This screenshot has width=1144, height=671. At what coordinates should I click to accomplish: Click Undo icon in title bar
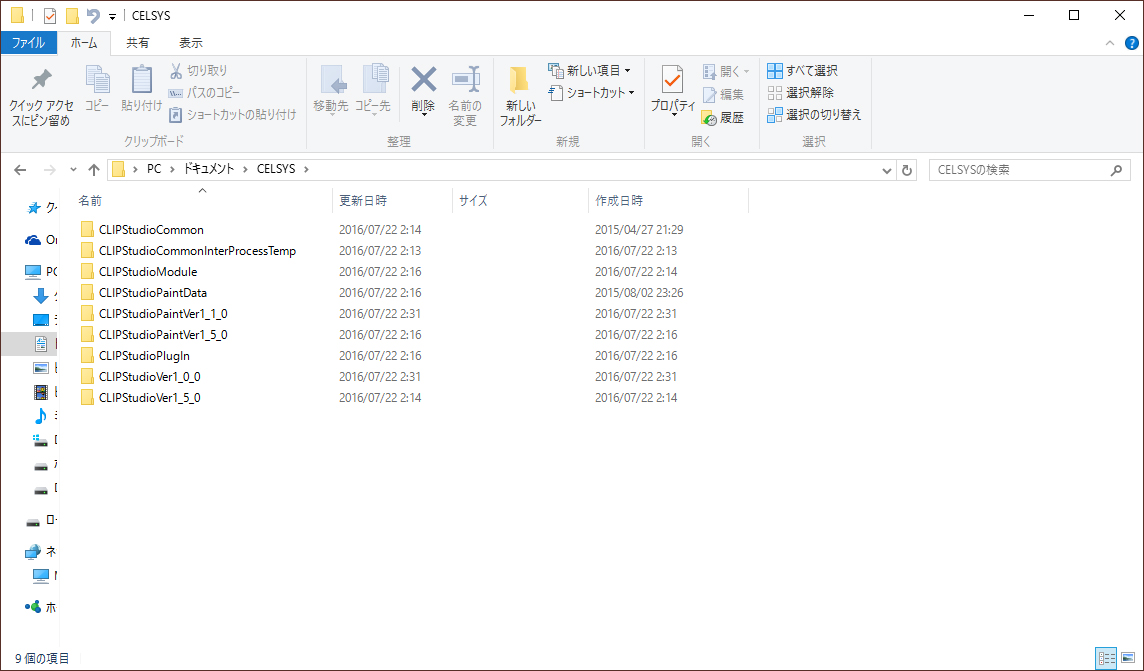point(93,15)
